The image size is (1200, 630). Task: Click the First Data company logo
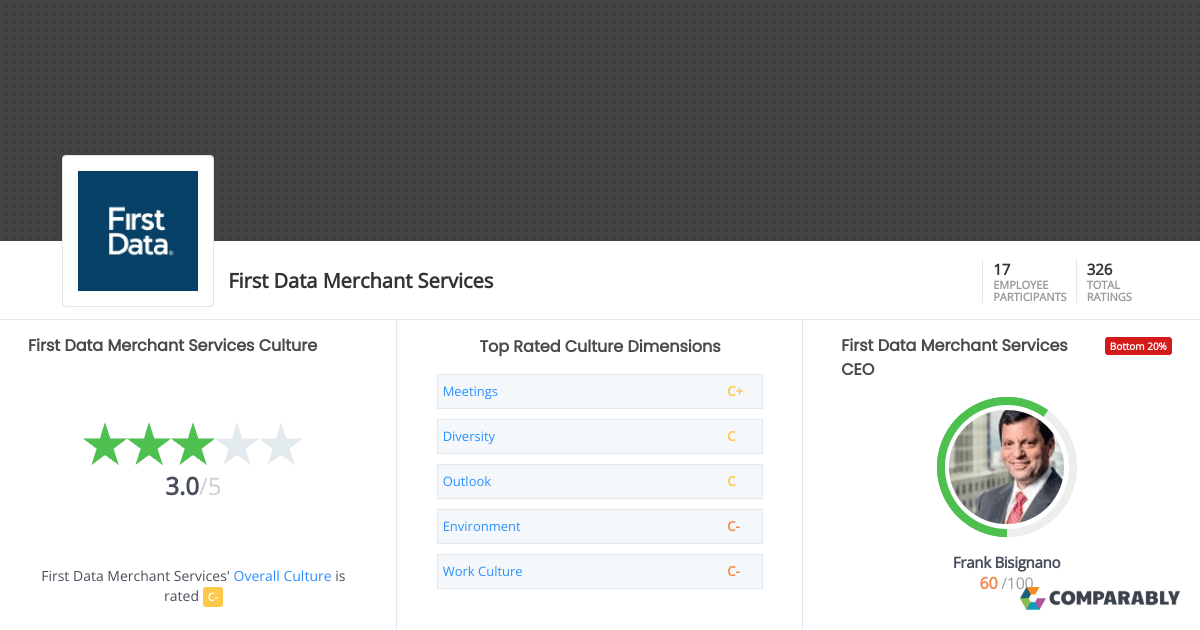point(138,231)
